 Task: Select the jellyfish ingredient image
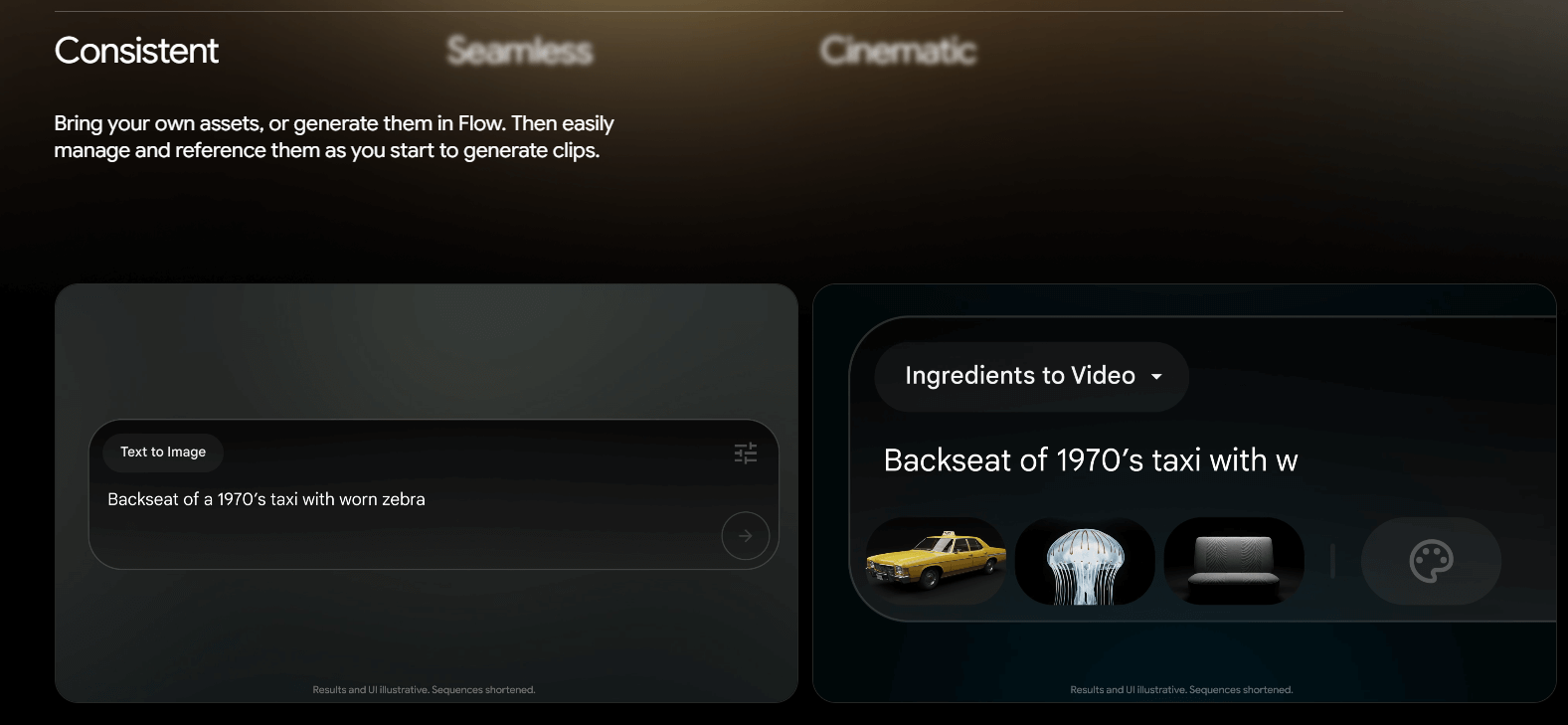point(1085,562)
